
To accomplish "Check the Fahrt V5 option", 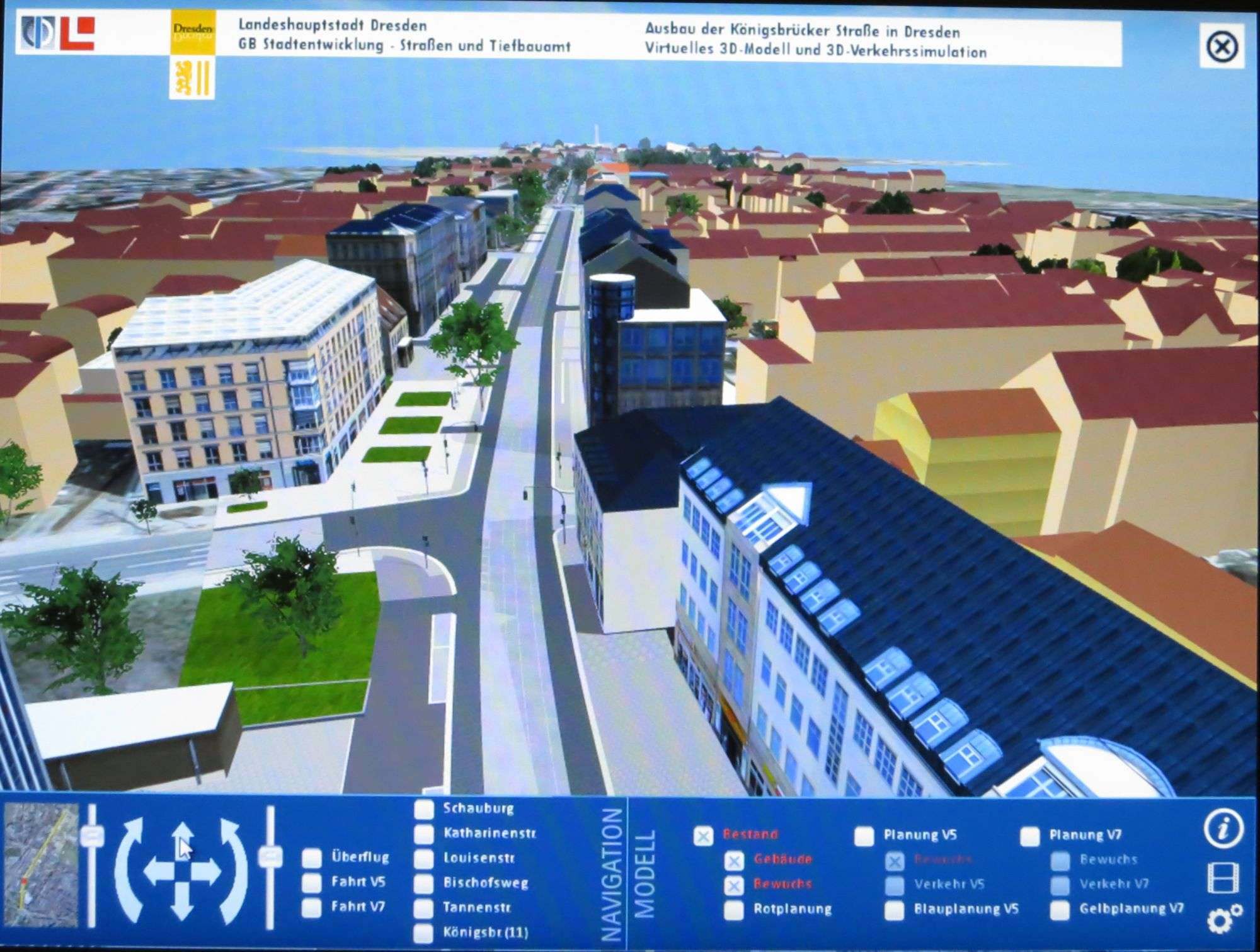I will point(311,883).
